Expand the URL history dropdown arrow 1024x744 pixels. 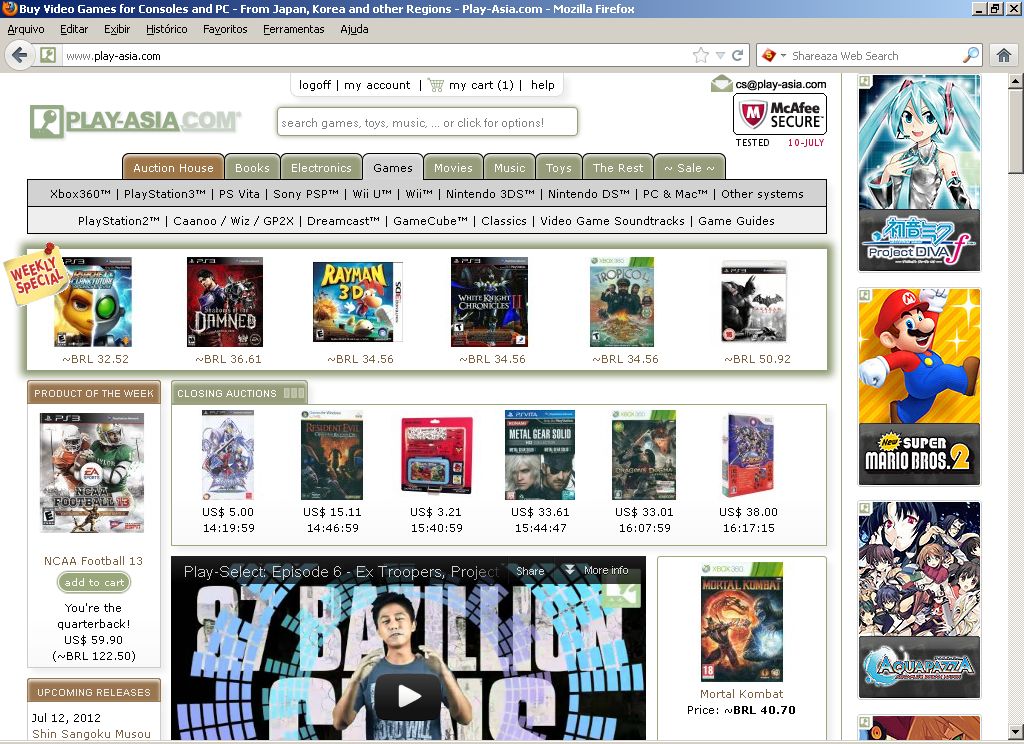[x=719, y=56]
